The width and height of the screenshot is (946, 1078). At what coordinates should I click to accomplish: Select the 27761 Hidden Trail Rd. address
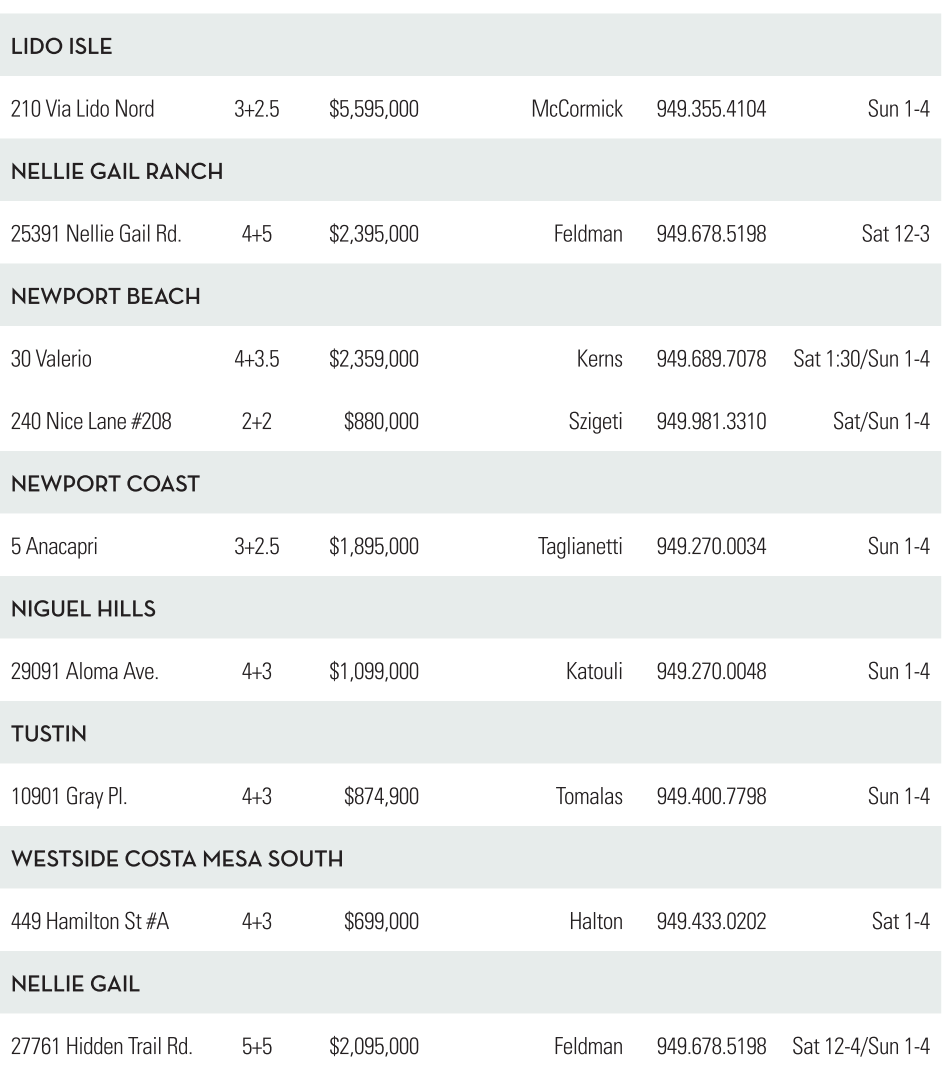point(101,1047)
